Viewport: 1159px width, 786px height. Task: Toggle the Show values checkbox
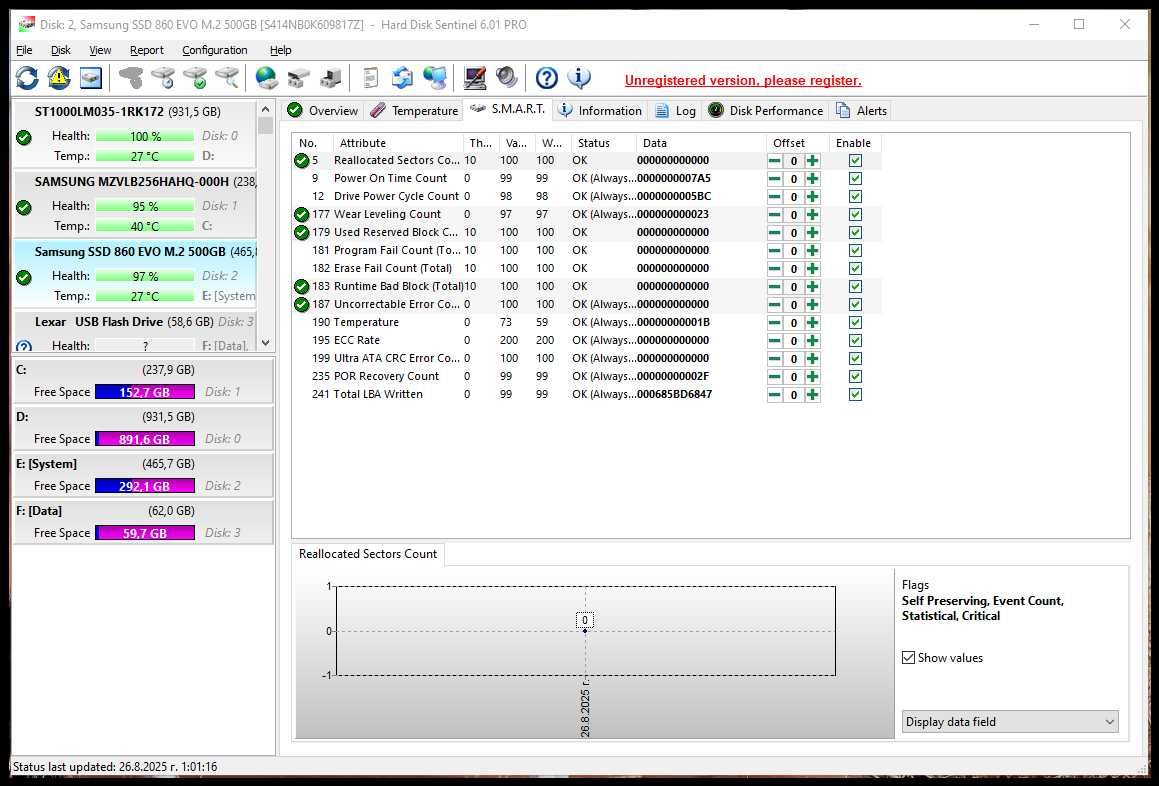click(908, 657)
